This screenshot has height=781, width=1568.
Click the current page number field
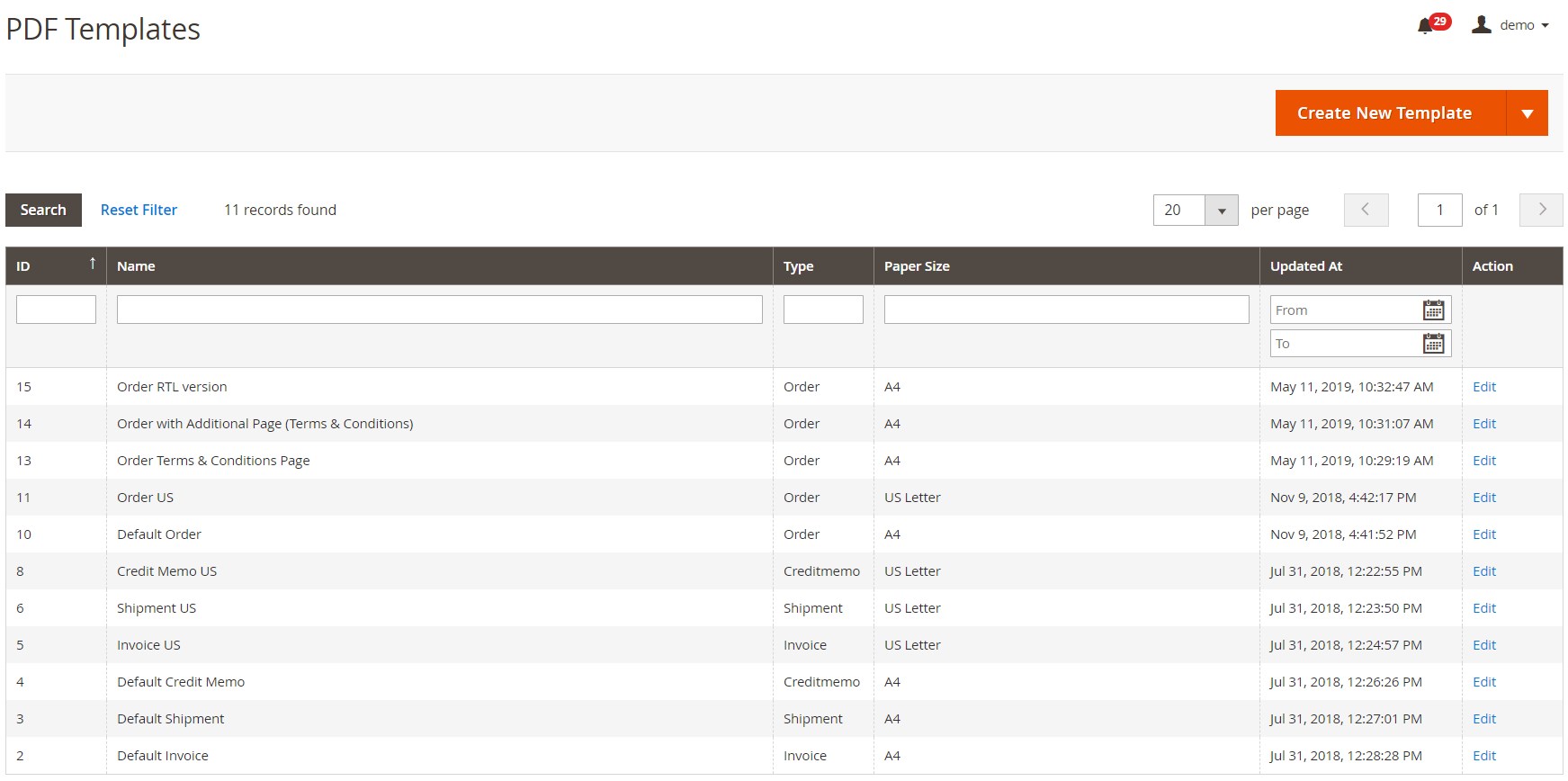1438,210
